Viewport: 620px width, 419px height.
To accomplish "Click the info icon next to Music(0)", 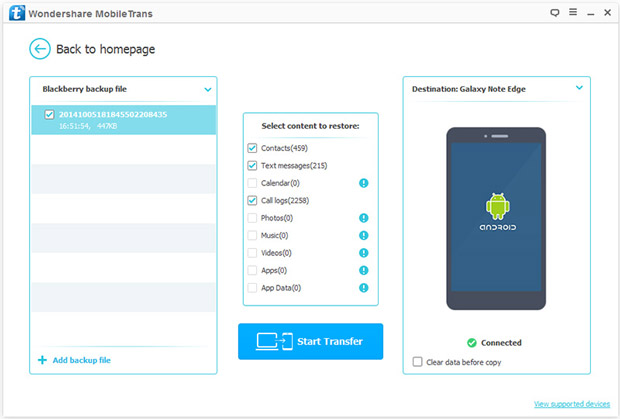I will pos(363,236).
